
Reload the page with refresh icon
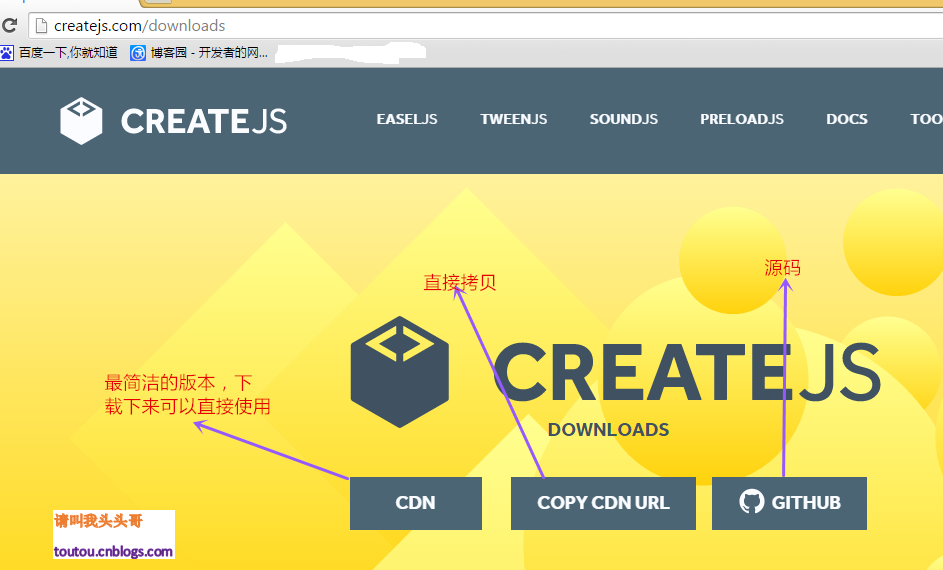[10, 25]
